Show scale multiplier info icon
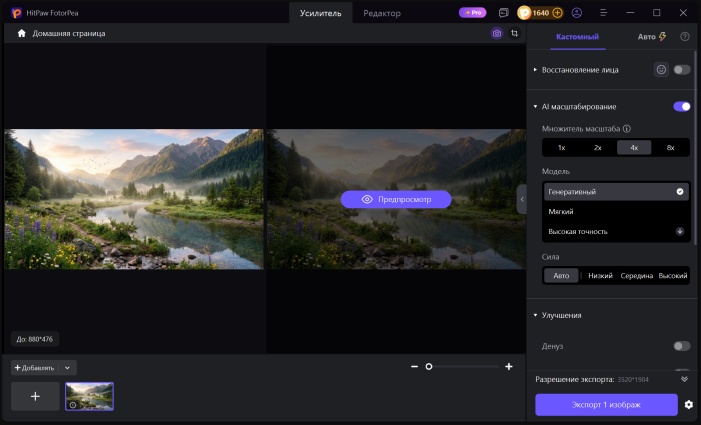 click(627, 129)
